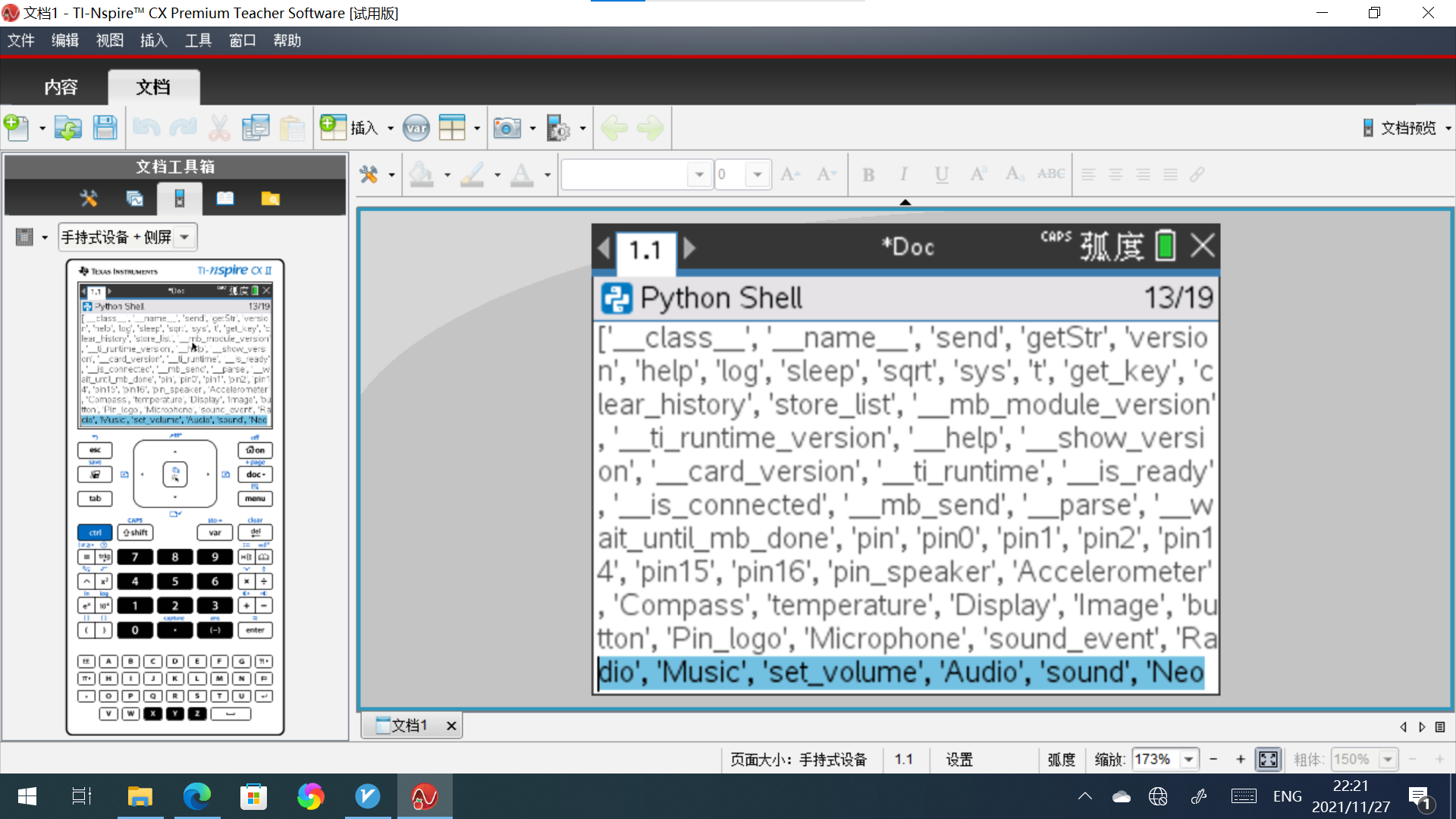Select the Document Tools wrench tab in toolbox
The image size is (1456, 819).
coord(89,199)
